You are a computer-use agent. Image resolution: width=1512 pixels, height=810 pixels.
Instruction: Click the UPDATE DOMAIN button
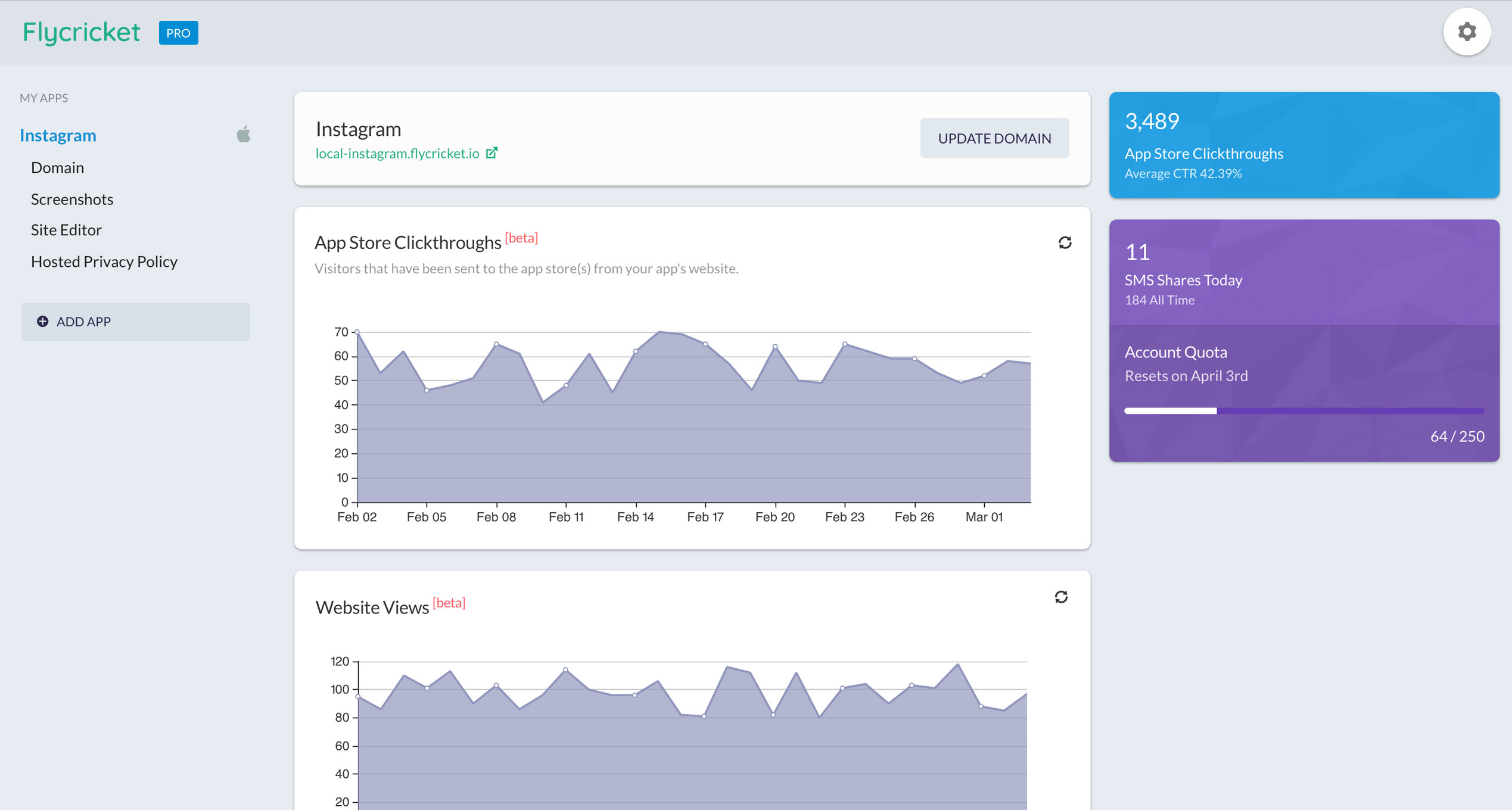[994, 138]
